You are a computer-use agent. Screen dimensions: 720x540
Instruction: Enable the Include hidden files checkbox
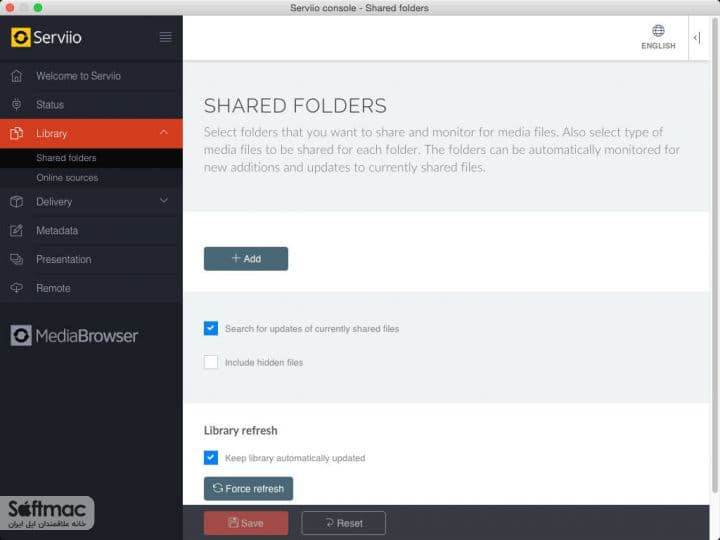tap(211, 362)
